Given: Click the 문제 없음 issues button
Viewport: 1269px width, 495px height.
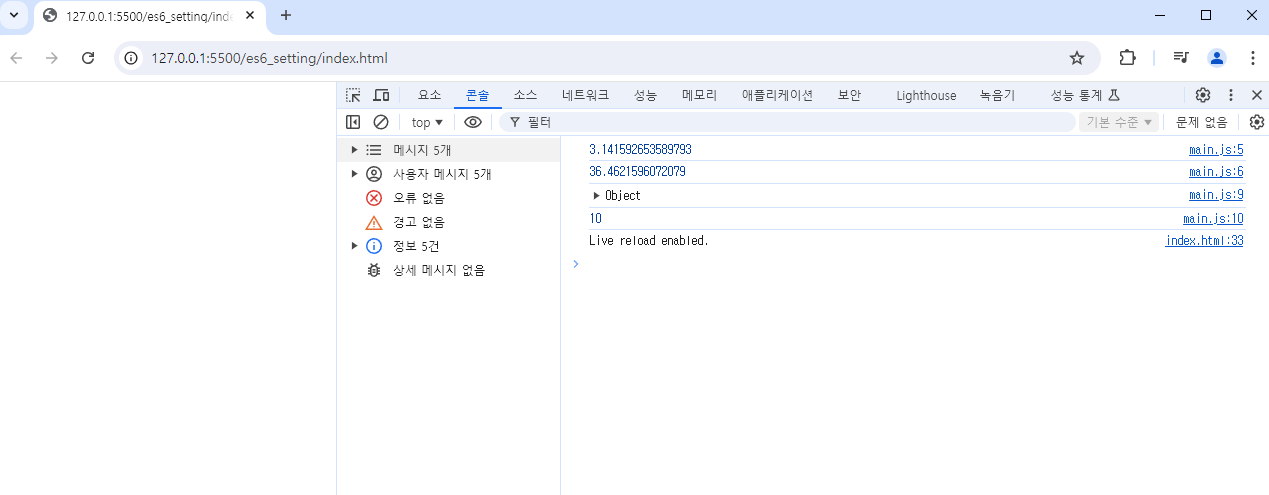Looking at the screenshot, I should [x=1202, y=122].
